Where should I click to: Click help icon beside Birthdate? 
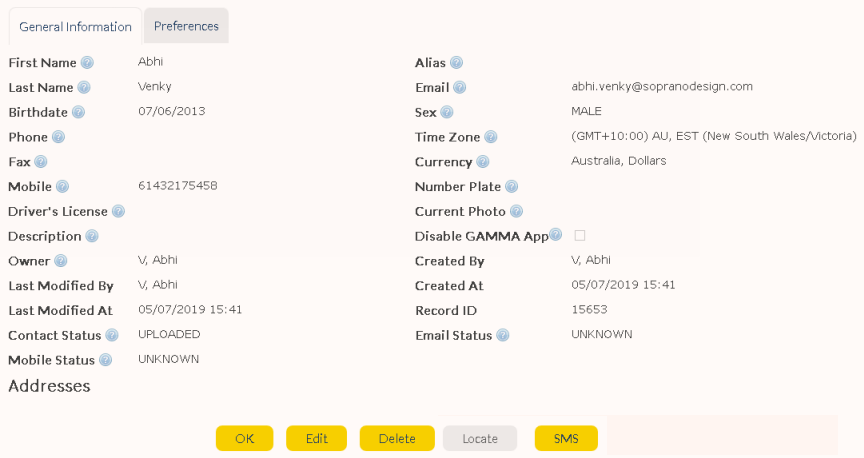(78, 112)
